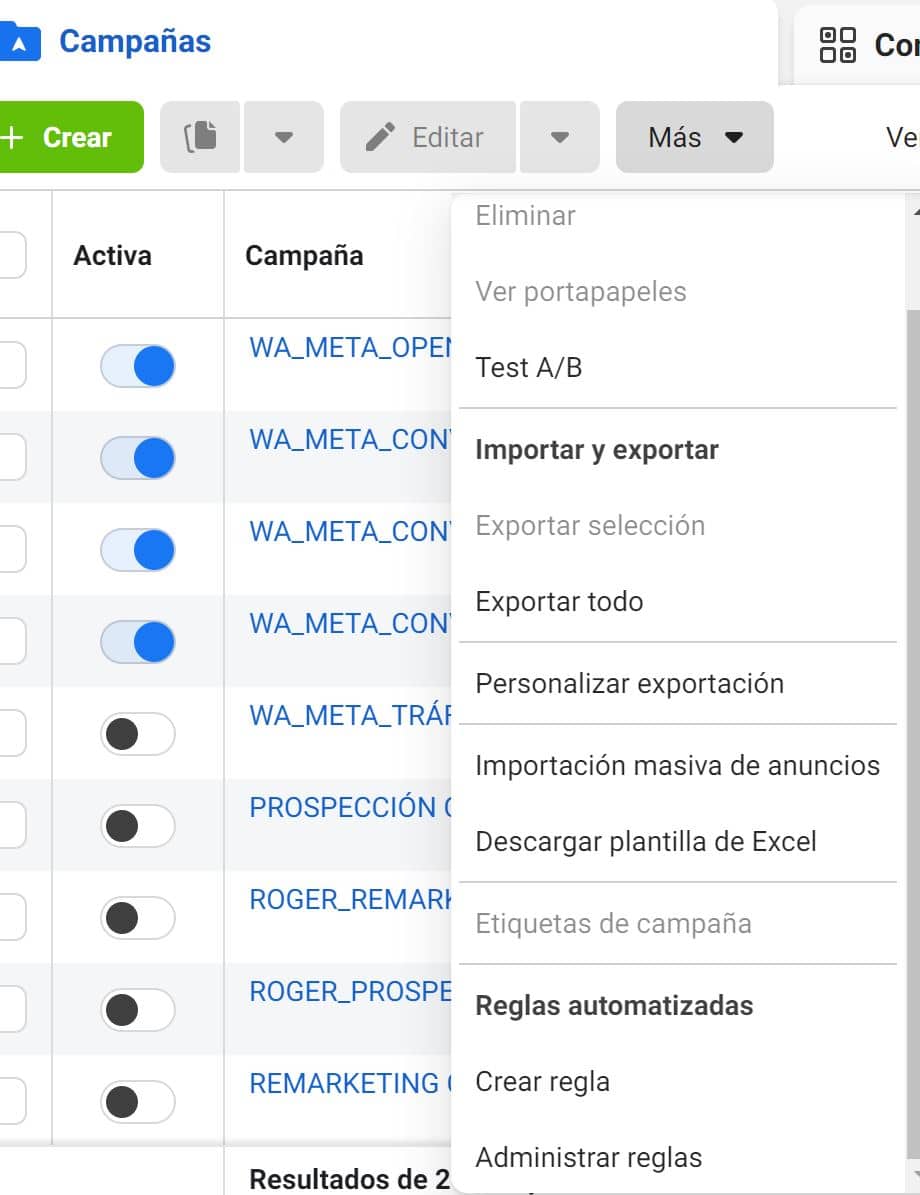The image size is (920, 1195).
Task: Click the Campañas folder icon
Action: 20,42
